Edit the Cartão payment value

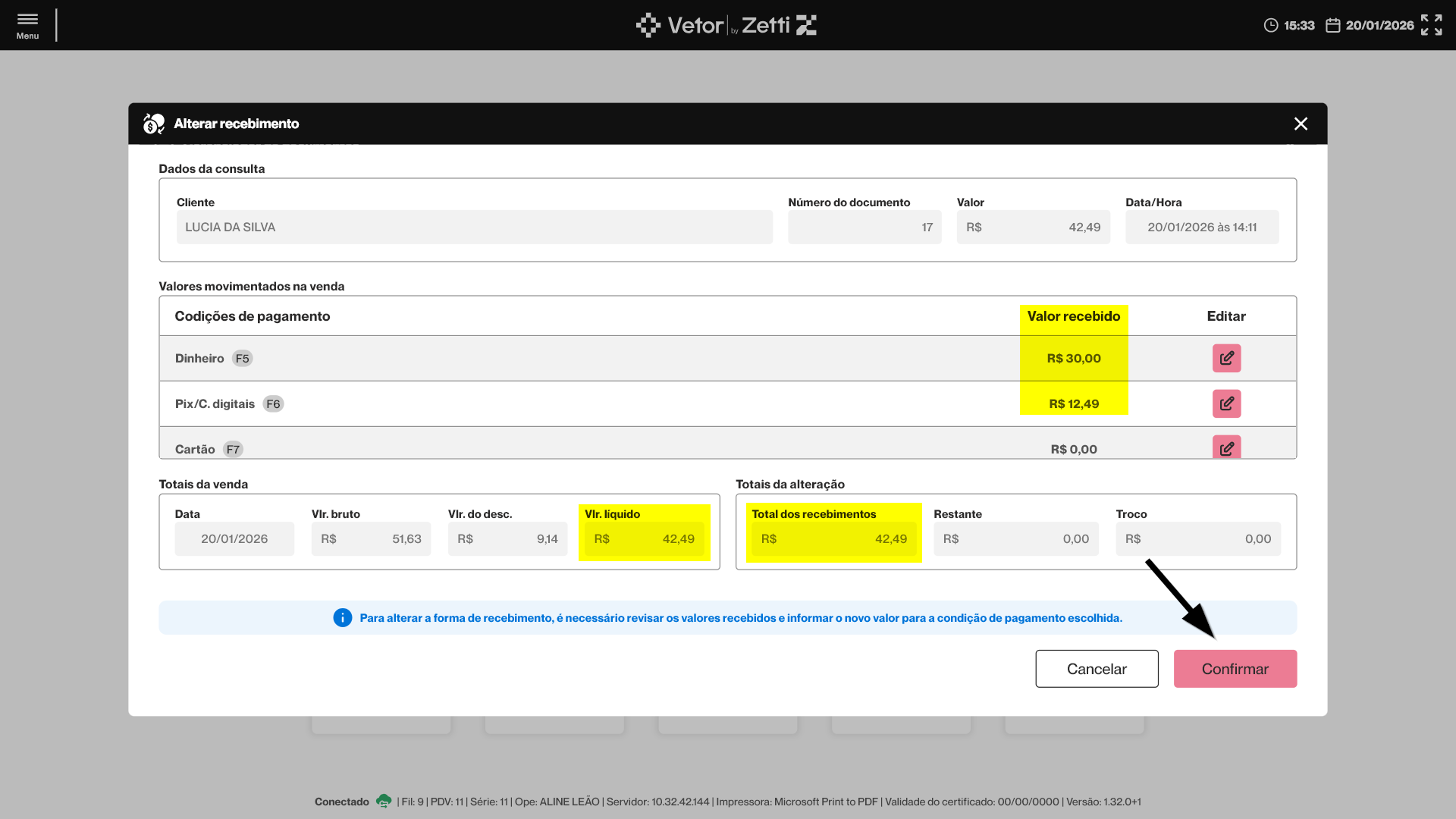1226,447
